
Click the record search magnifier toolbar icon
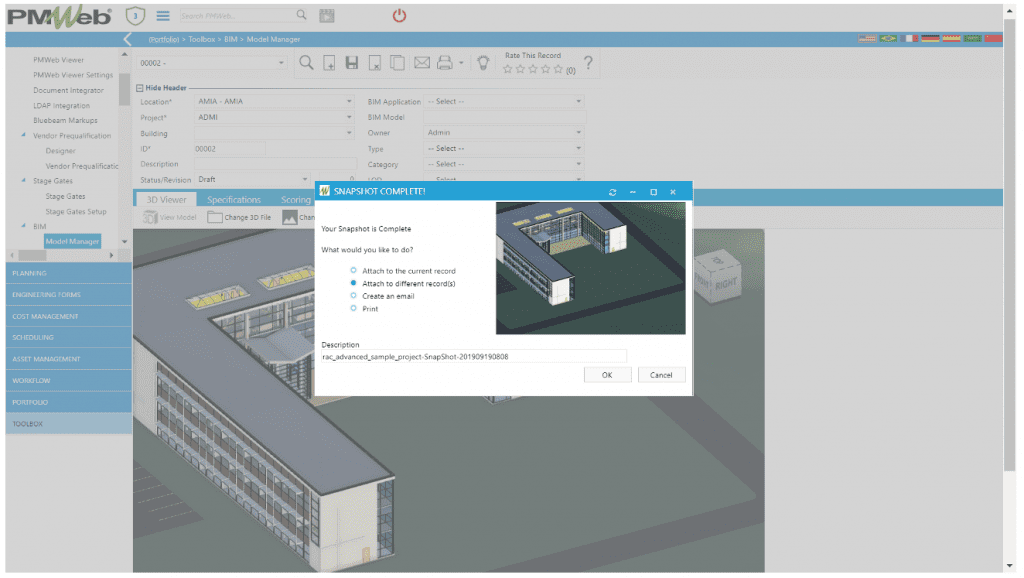[x=306, y=63]
